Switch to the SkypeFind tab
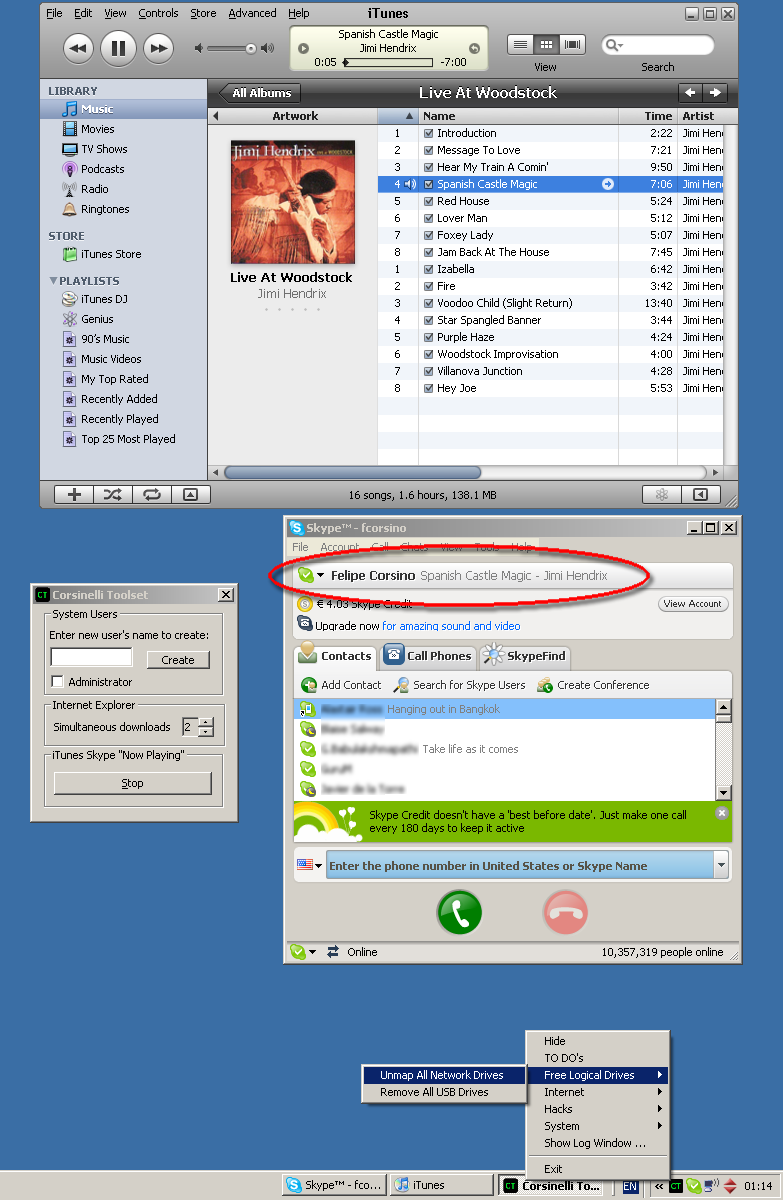The width and height of the screenshot is (783, 1200). [524, 656]
